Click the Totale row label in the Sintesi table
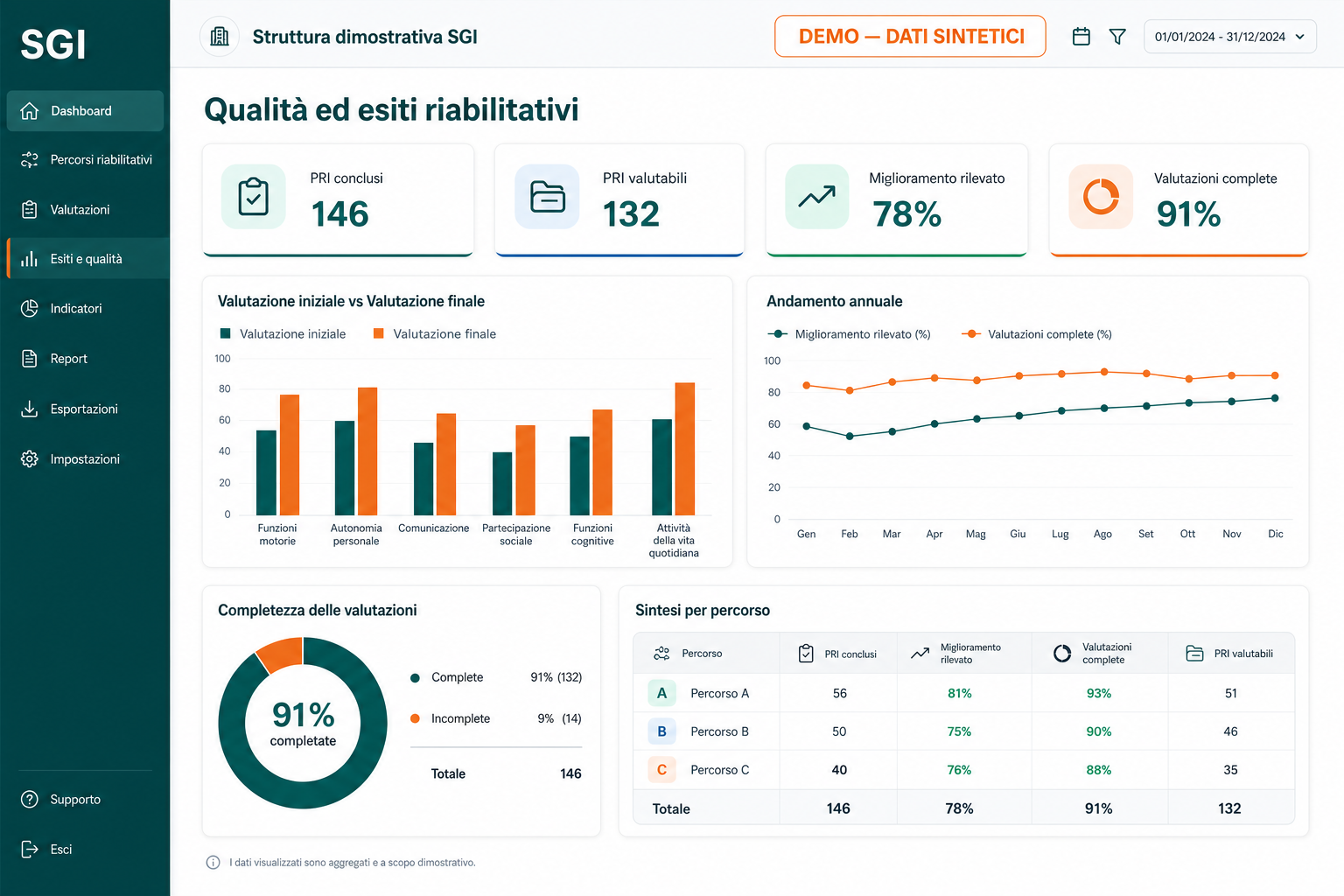Screen dimensions: 1344x896 click(671, 809)
